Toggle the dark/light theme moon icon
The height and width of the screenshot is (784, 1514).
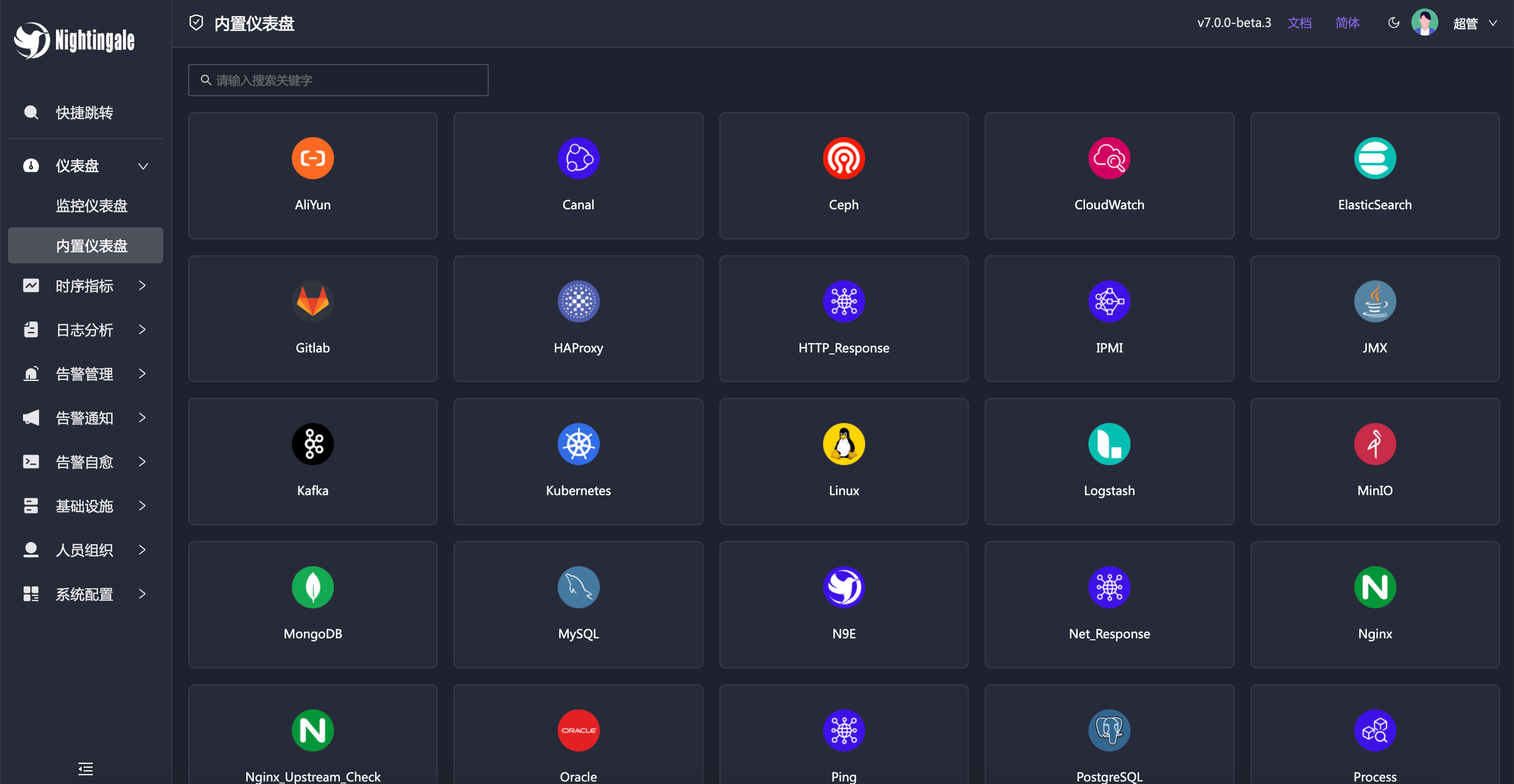point(1393,23)
